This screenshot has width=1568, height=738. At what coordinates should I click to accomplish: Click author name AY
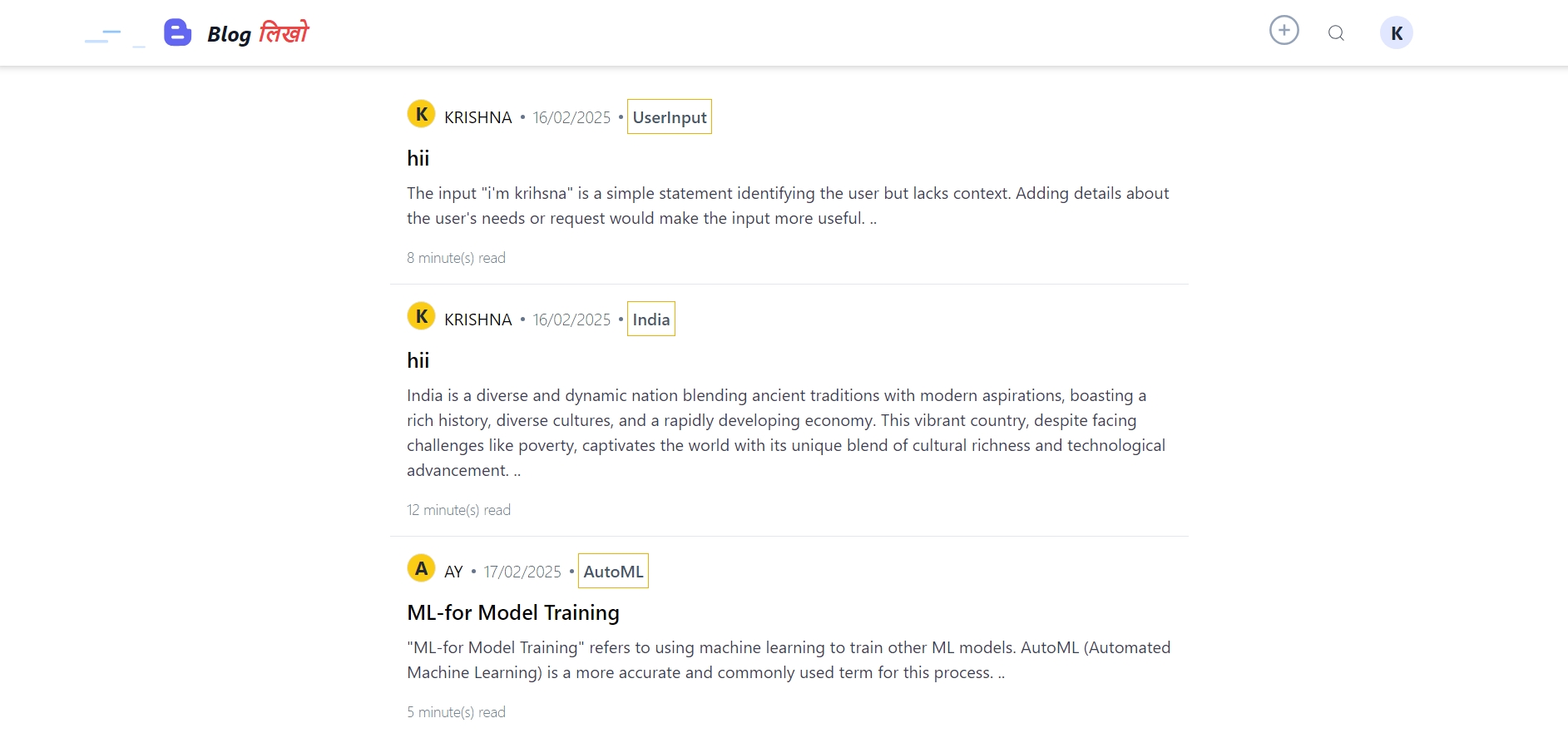pyautogui.click(x=453, y=572)
